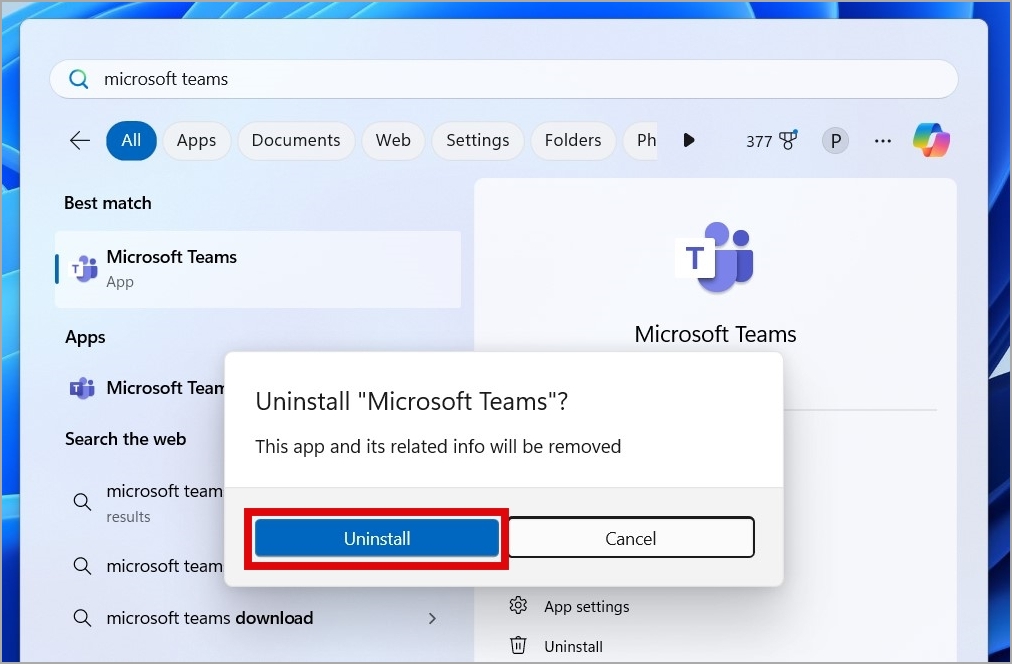The height and width of the screenshot is (664, 1012).
Task: Click the App settings gear icon
Action: pyautogui.click(x=518, y=605)
